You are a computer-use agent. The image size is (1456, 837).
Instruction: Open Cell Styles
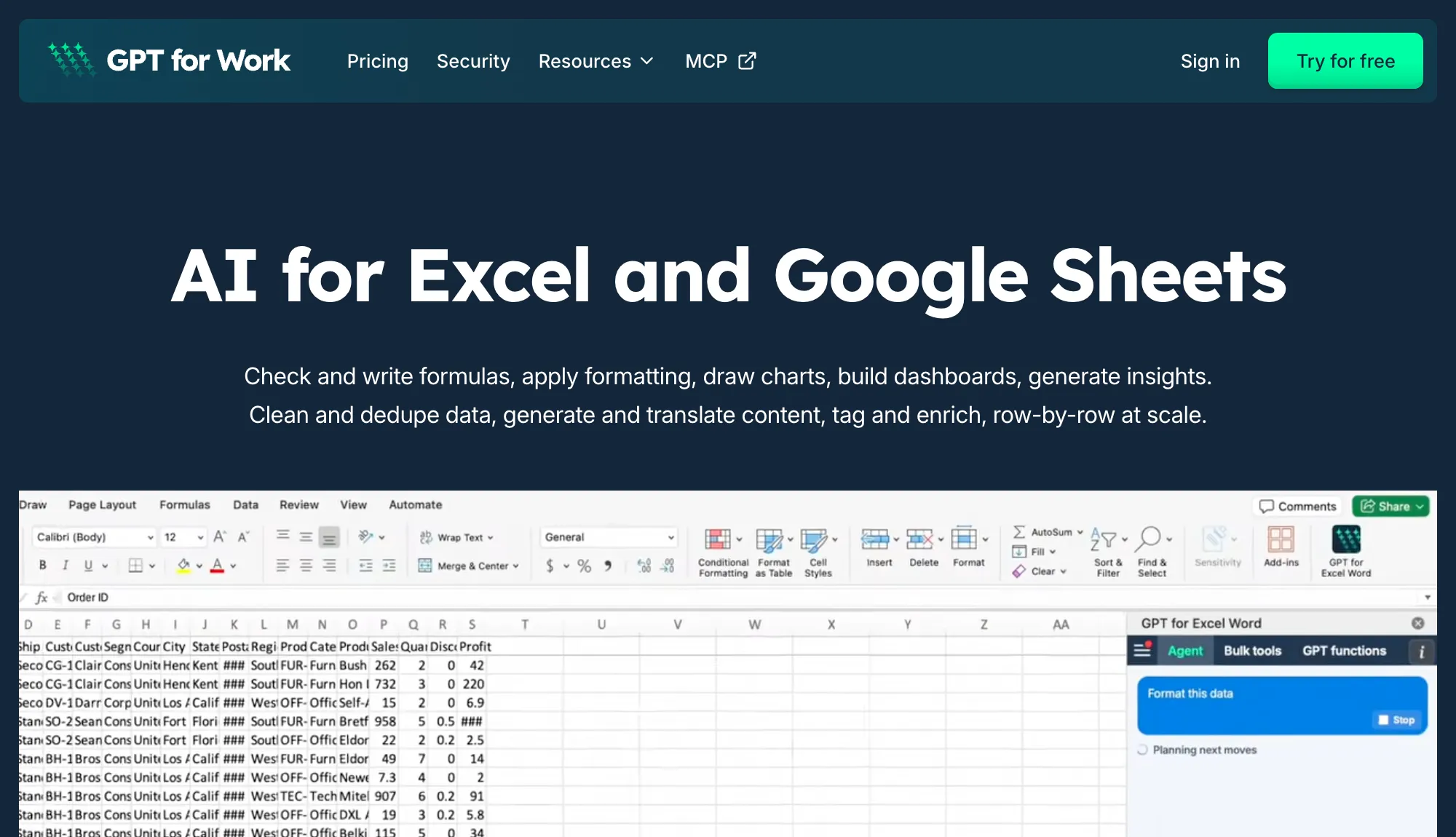pos(818,553)
